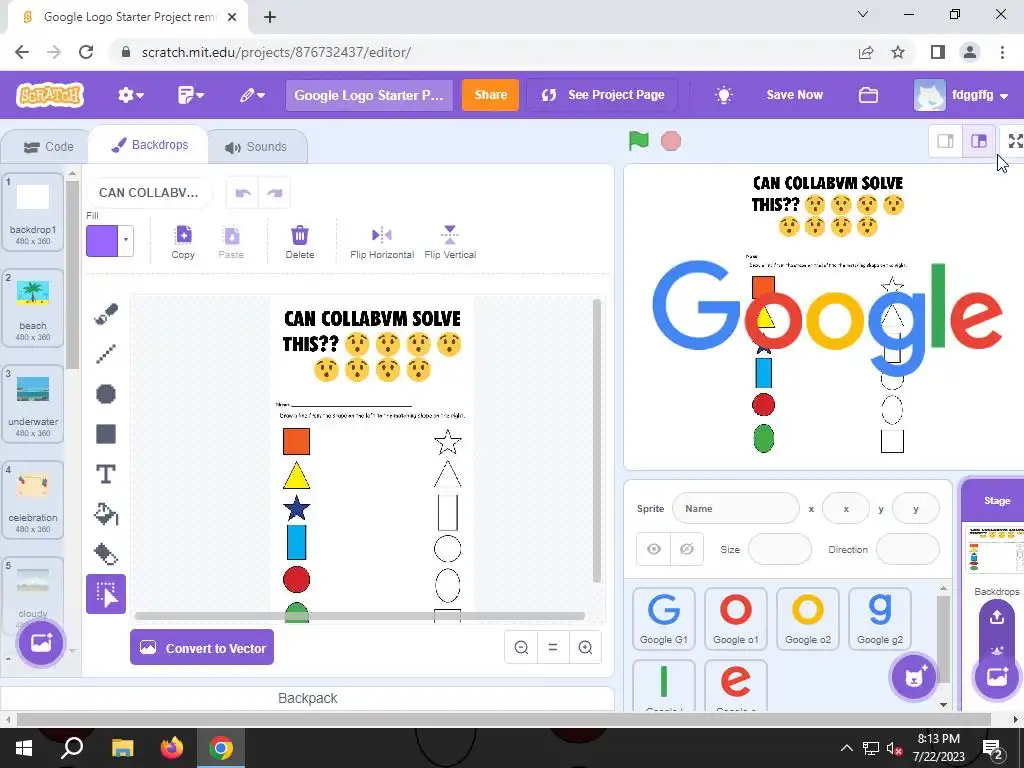Switch to small stage layout
The image size is (1024, 768).
click(x=945, y=141)
